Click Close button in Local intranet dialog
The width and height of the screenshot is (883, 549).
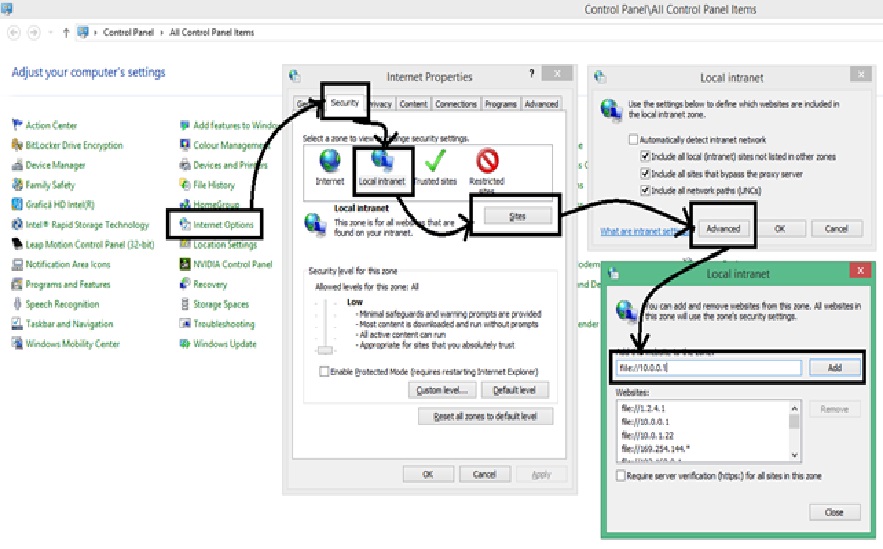835,512
